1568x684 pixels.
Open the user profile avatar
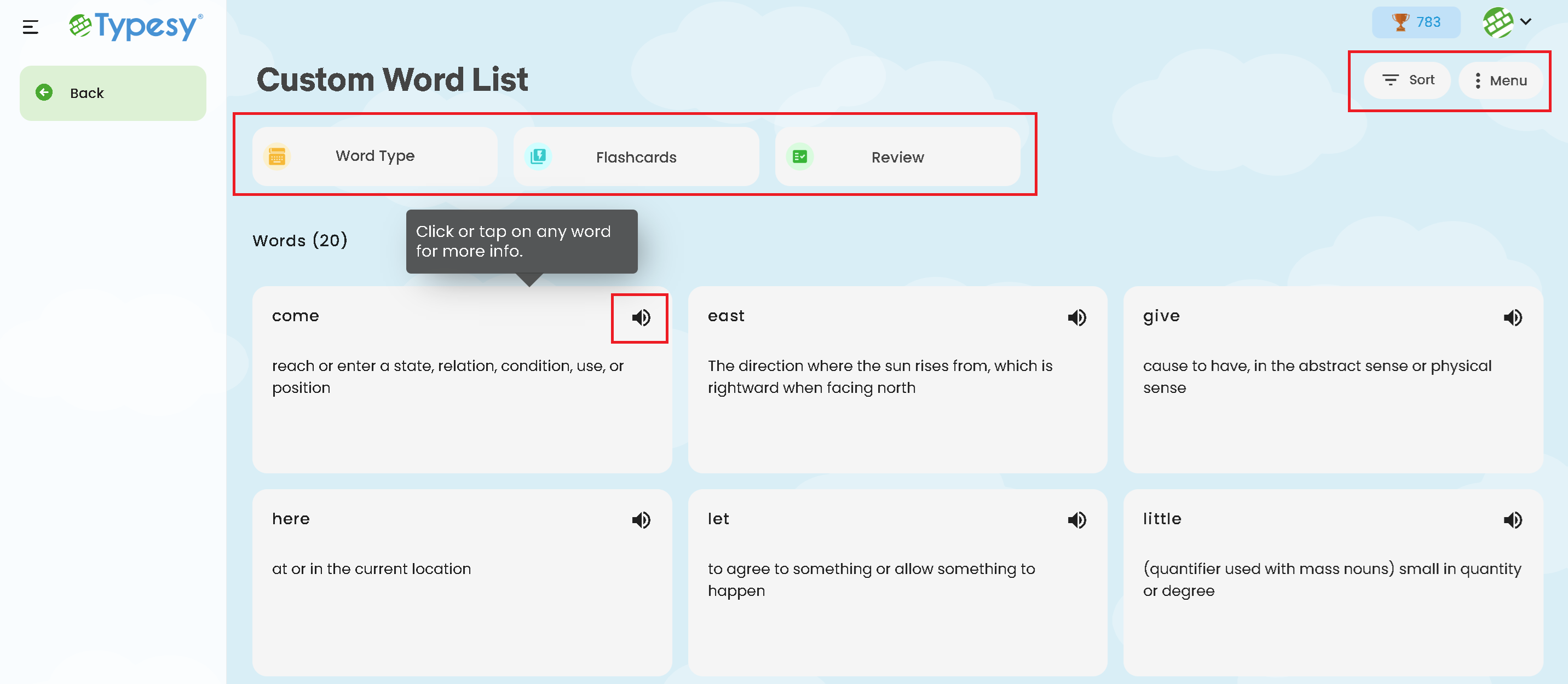click(1498, 22)
